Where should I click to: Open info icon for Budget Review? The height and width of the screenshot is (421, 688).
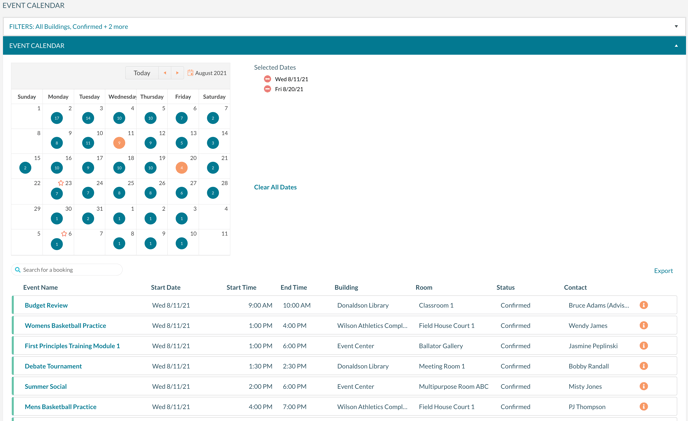(x=644, y=305)
